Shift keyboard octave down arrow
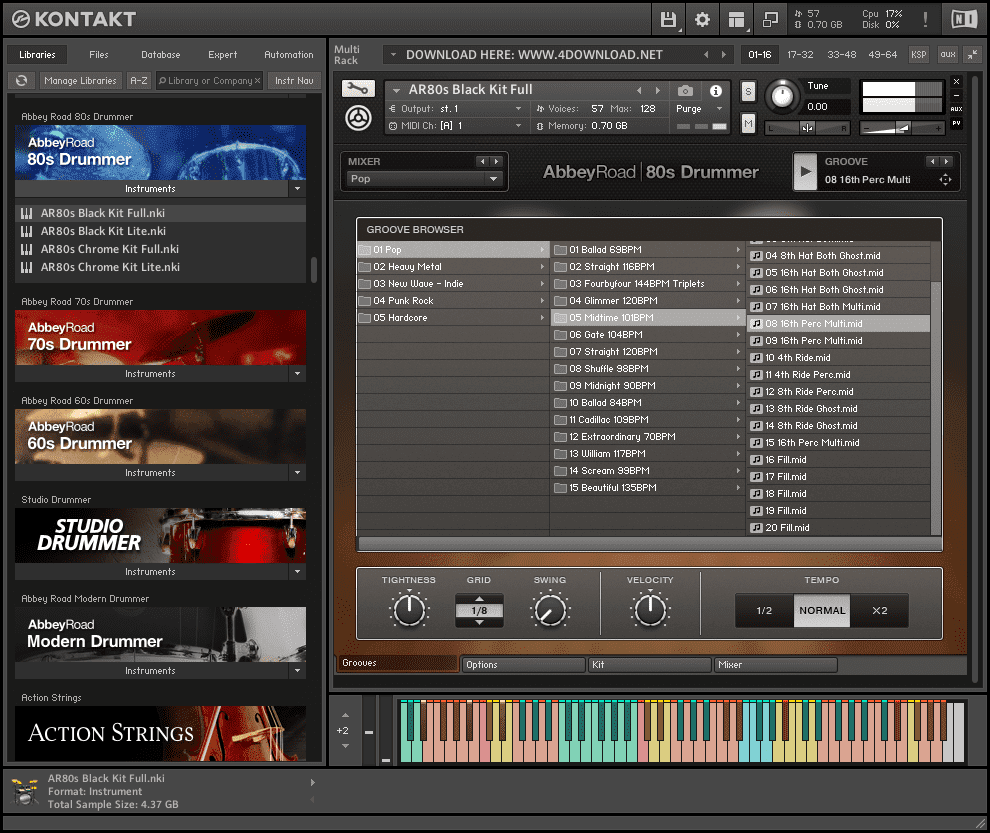The width and height of the screenshot is (990, 833). [345, 746]
